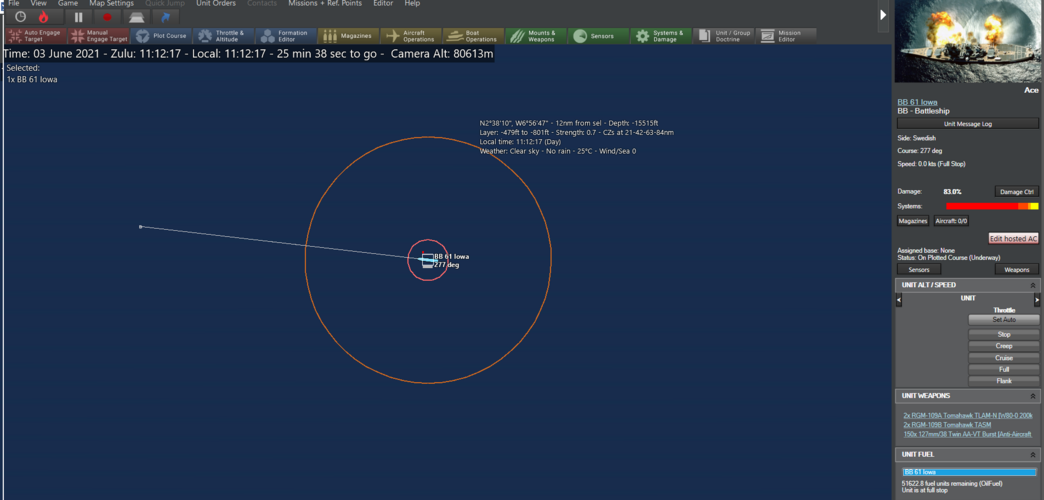
Task: Open Mounts & Weapons
Action: click(x=536, y=36)
